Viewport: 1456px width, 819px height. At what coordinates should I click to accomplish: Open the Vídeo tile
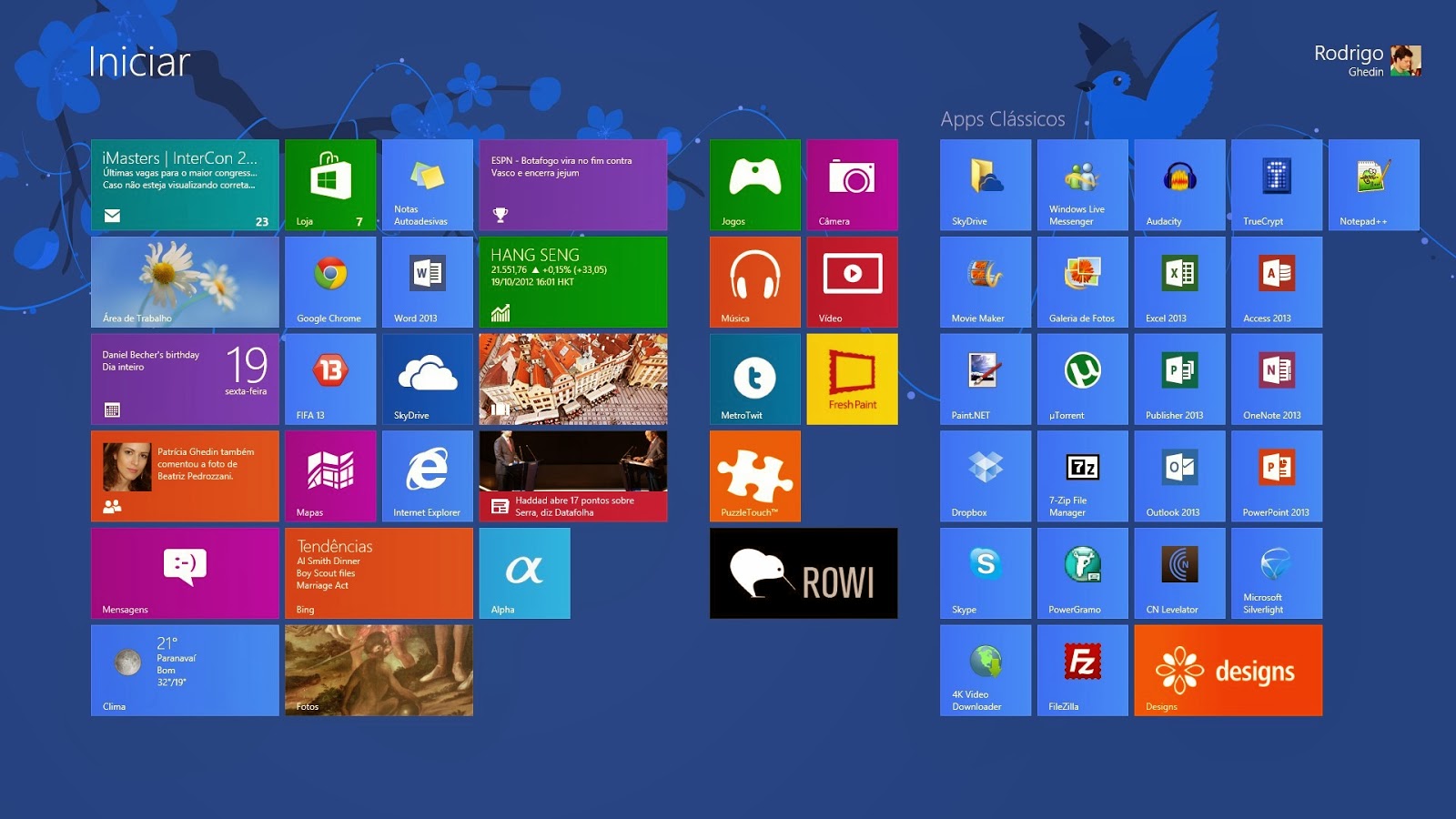tap(852, 282)
